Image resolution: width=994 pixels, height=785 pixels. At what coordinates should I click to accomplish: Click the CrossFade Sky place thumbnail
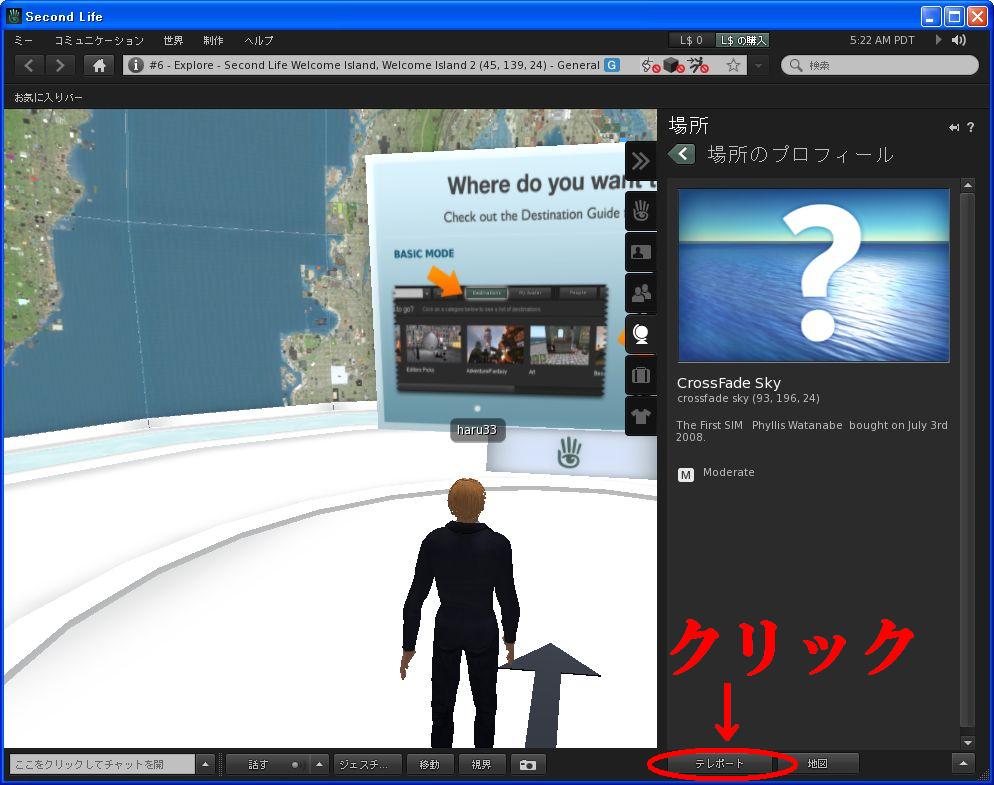[813, 275]
